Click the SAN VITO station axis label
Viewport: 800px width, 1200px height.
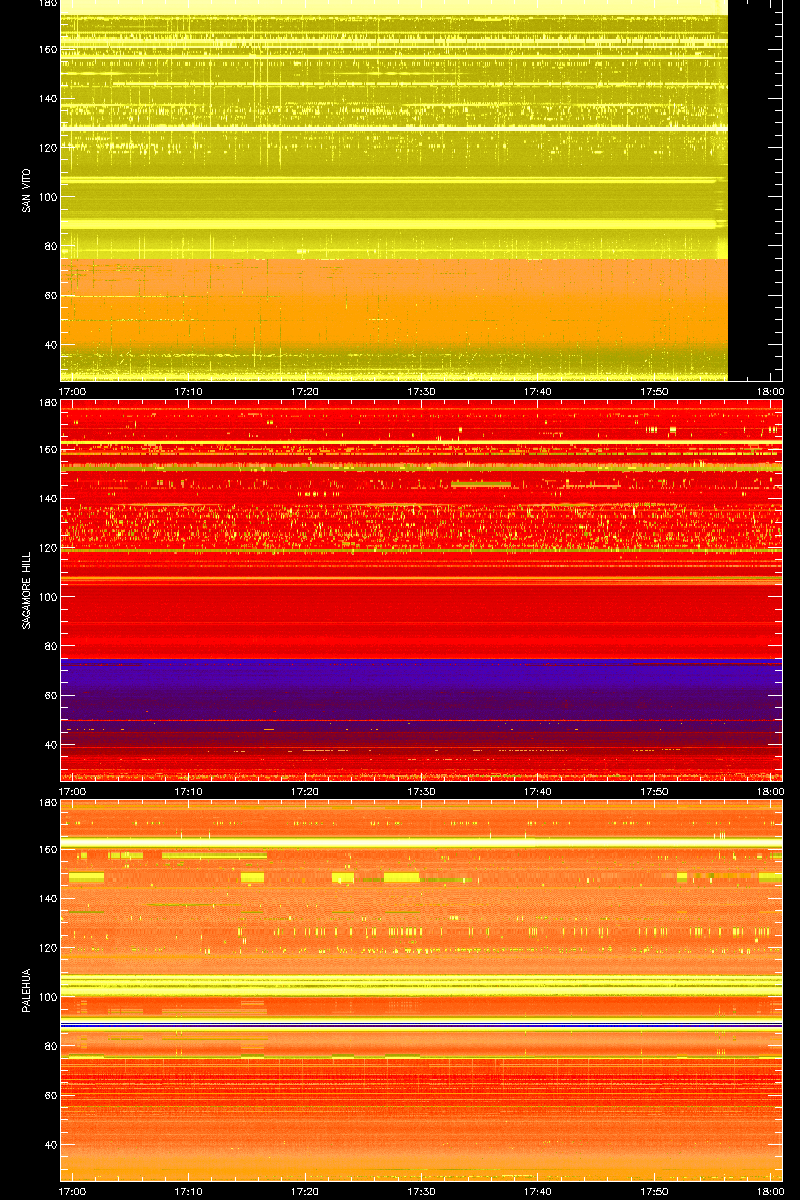click(x=25, y=190)
